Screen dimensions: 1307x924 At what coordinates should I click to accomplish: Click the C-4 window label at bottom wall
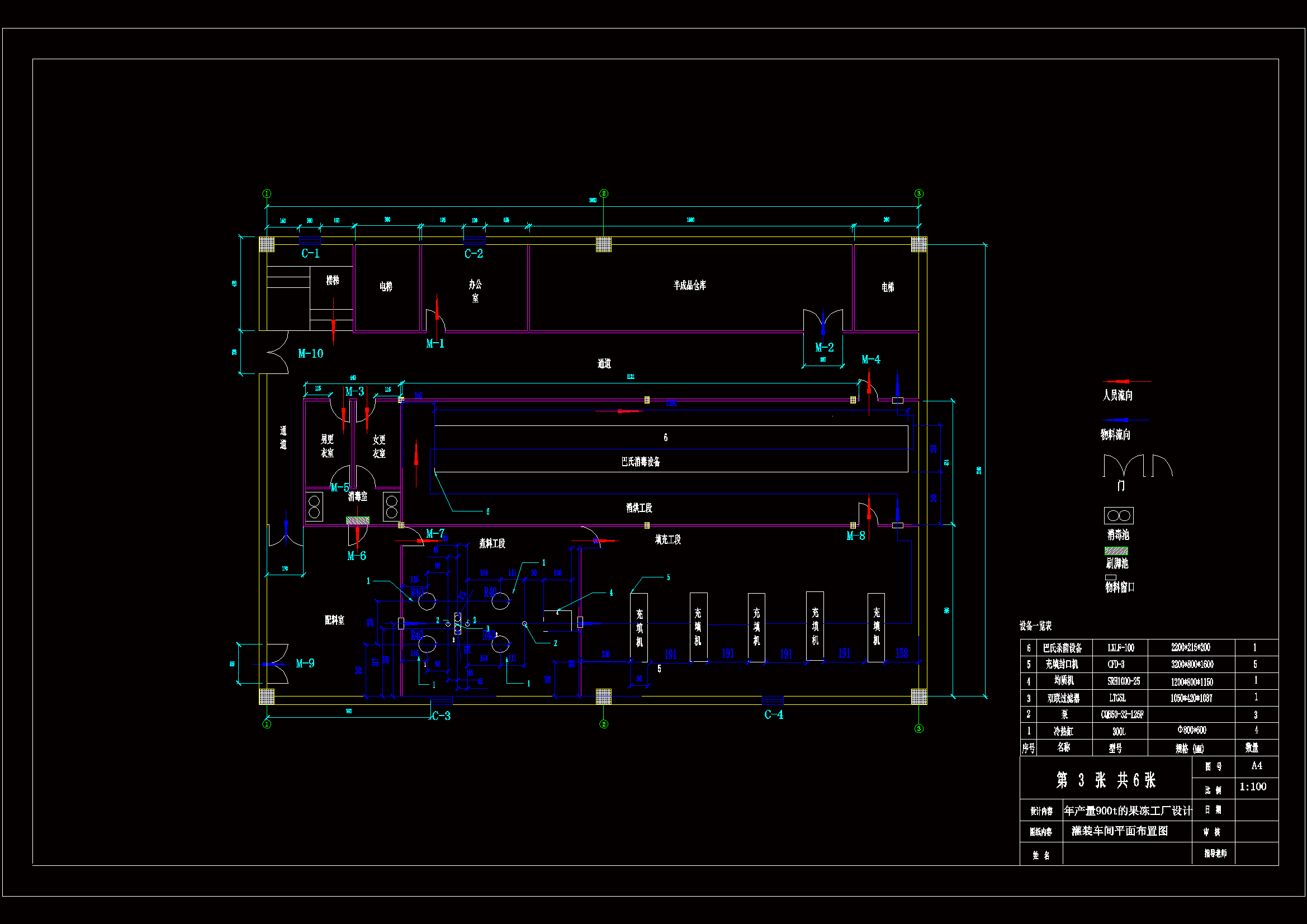774,715
